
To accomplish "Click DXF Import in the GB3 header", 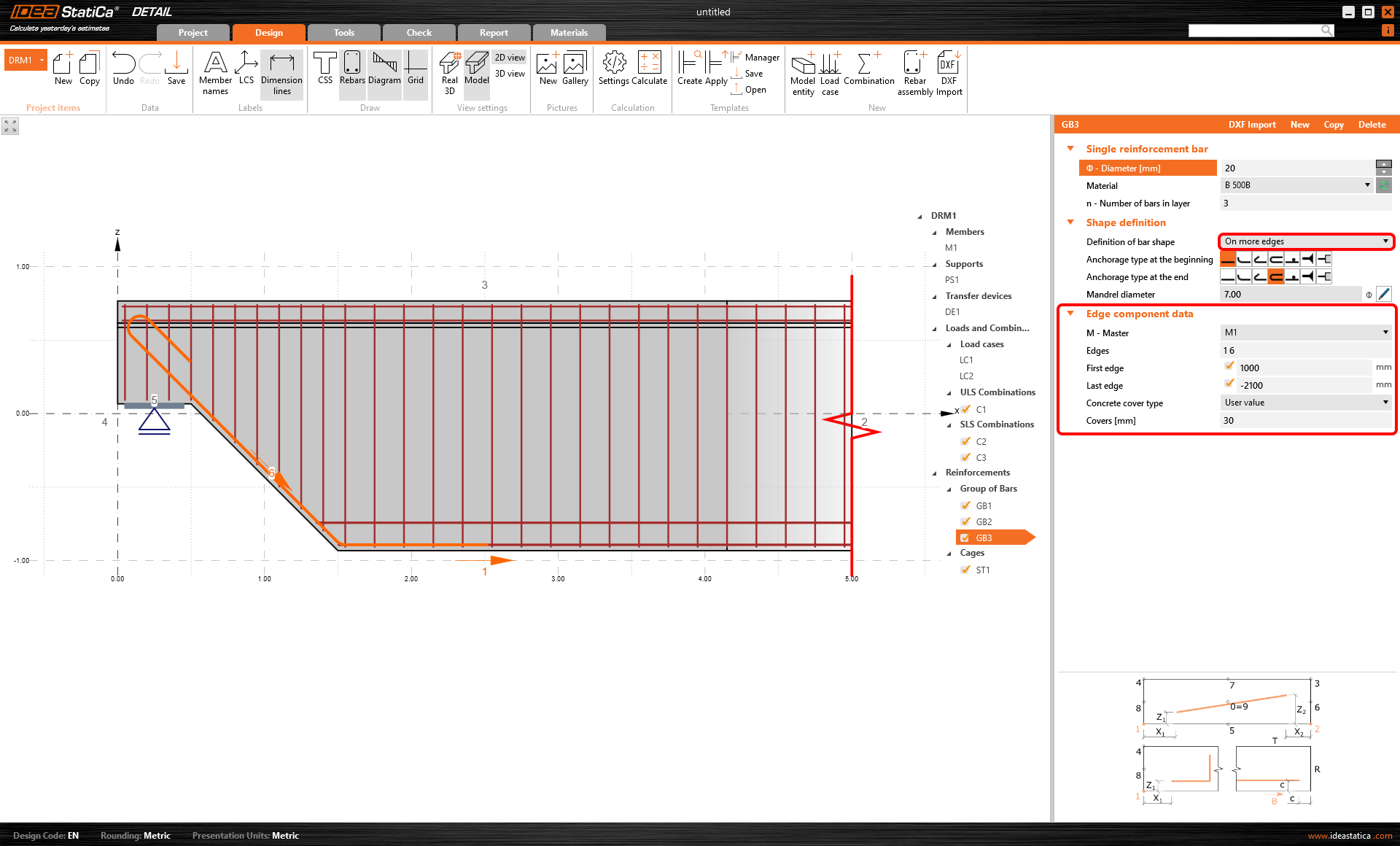I will pos(1252,124).
